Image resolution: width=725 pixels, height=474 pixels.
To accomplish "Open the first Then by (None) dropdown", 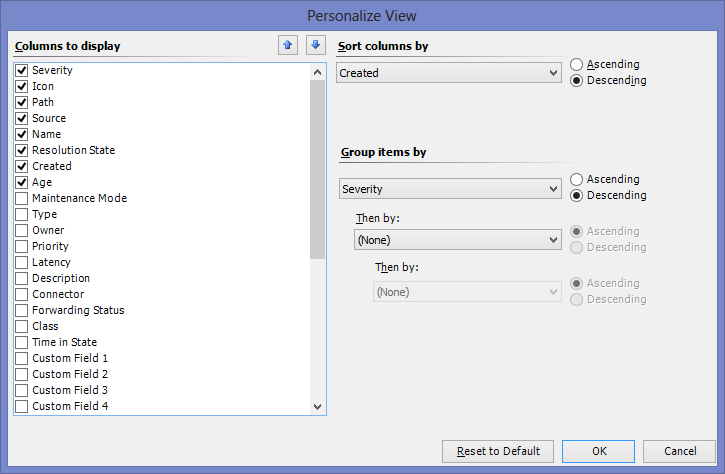I will [458, 240].
